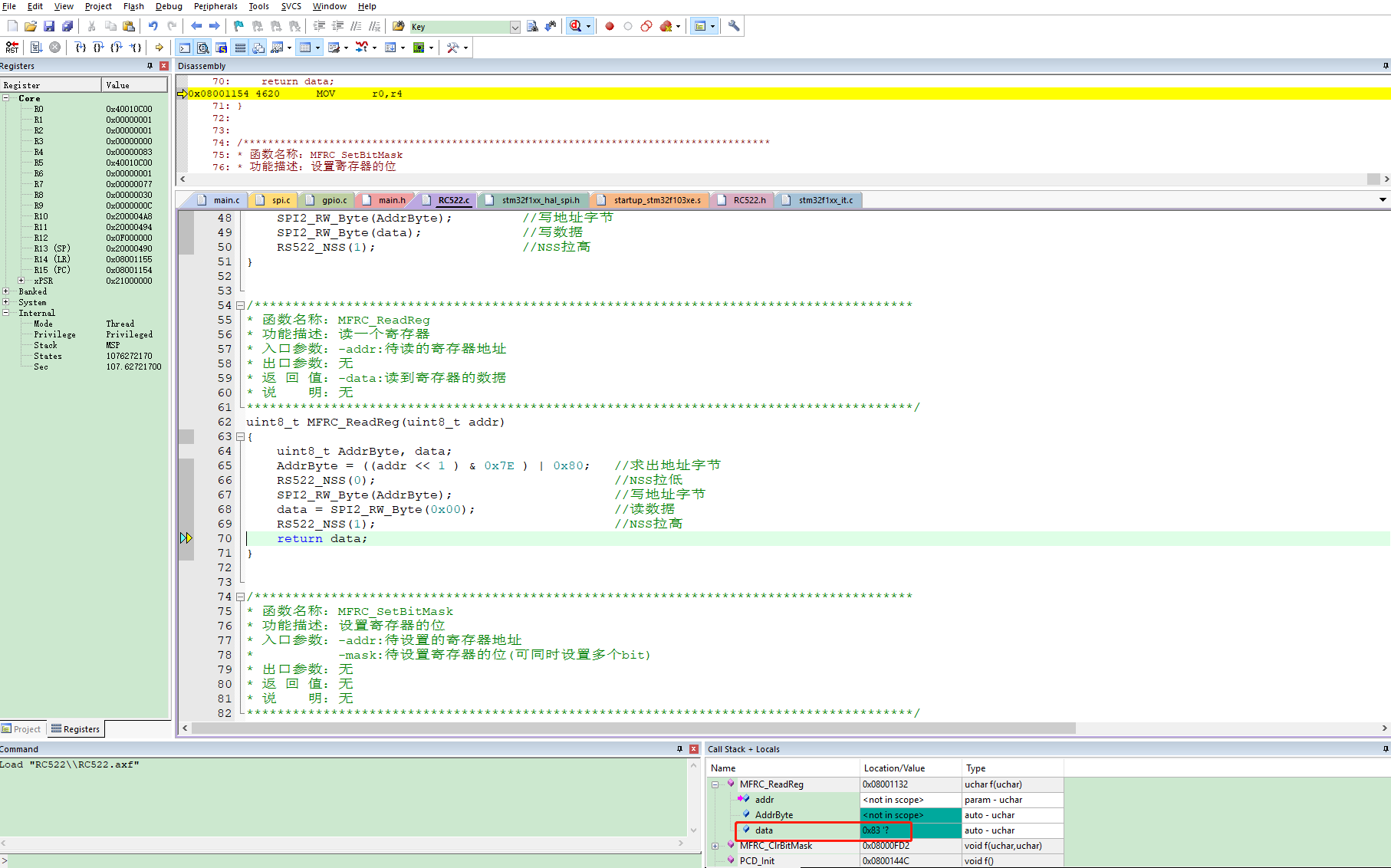Toggle the Command window button
The height and width of the screenshot is (868, 1391).
click(185, 48)
